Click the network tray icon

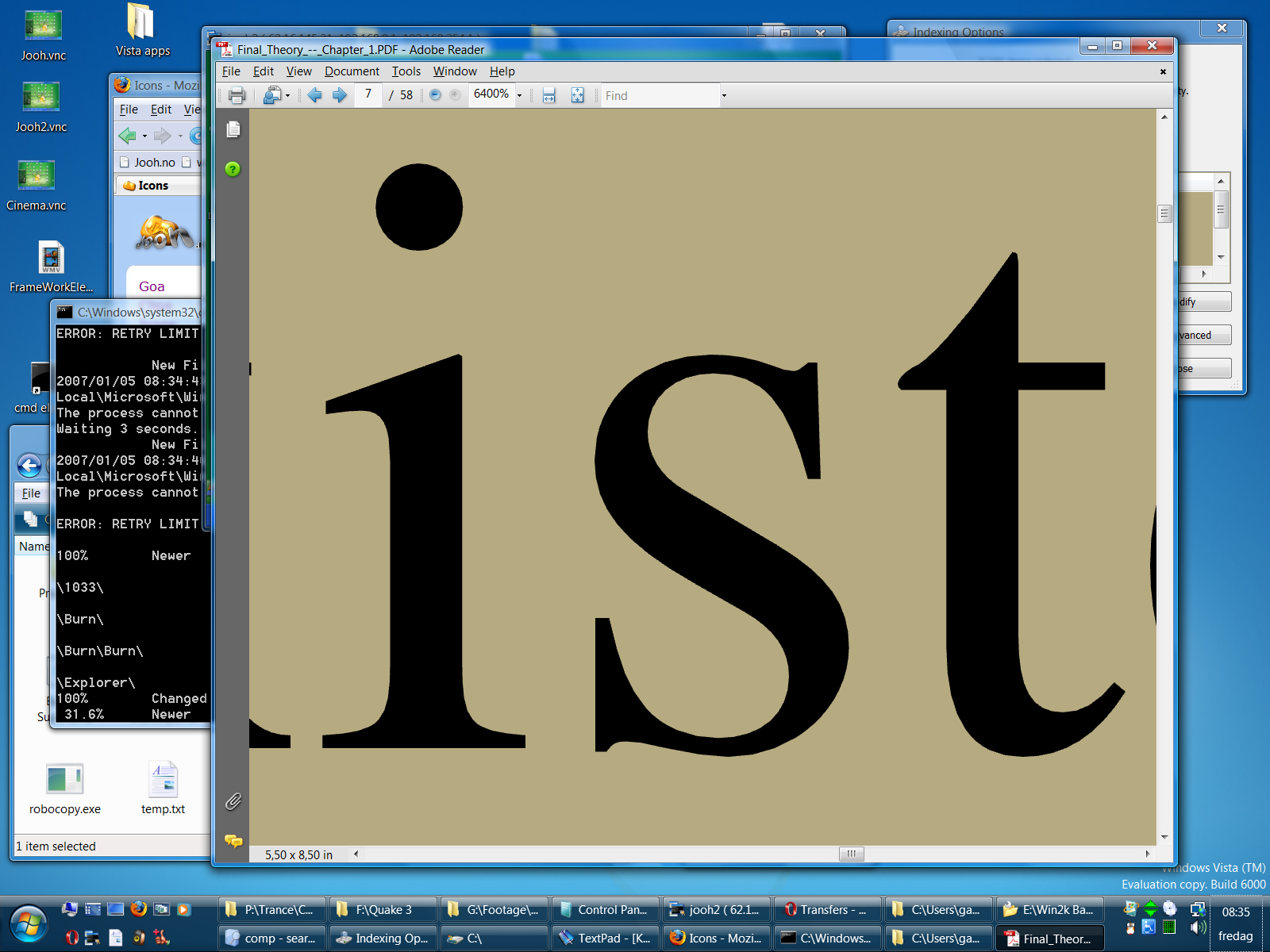tap(1198, 909)
